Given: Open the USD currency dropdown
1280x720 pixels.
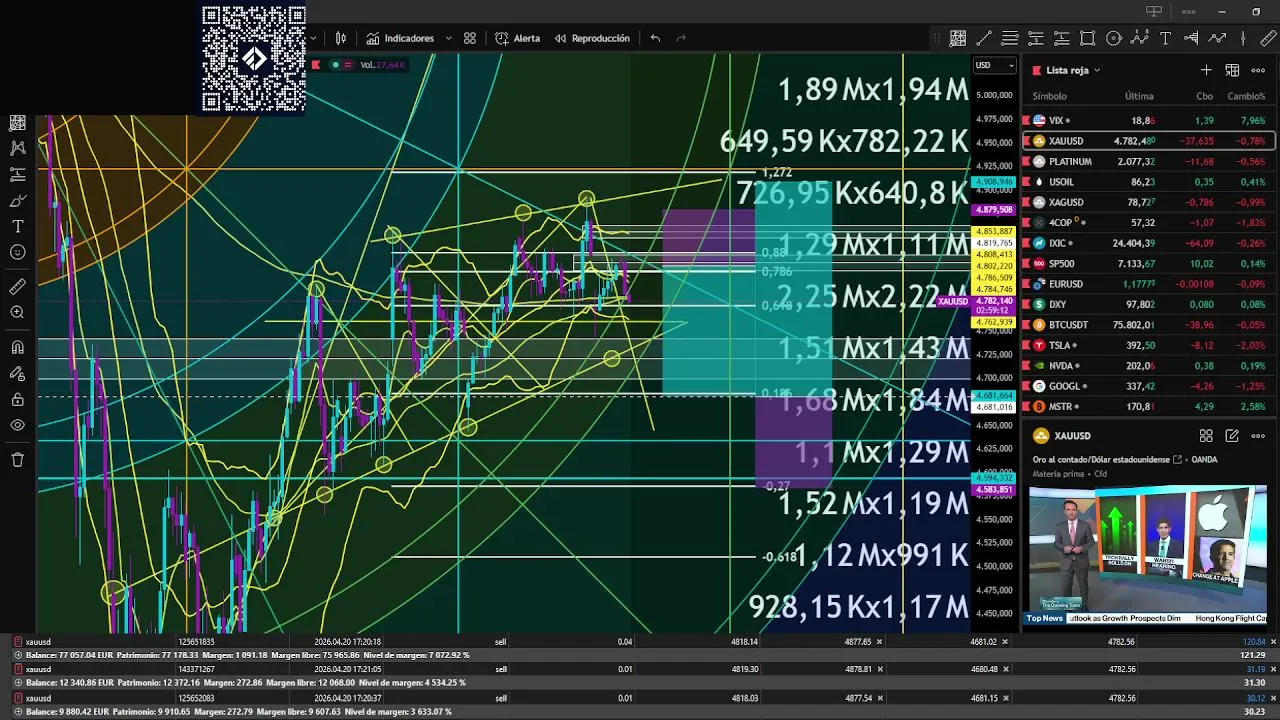Looking at the screenshot, I should (x=994, y=65).
